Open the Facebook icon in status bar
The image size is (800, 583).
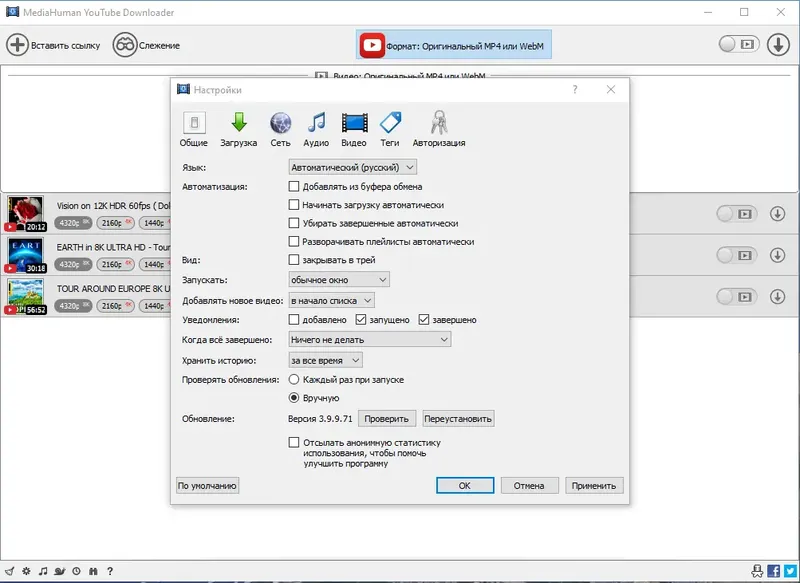[774, 571]
